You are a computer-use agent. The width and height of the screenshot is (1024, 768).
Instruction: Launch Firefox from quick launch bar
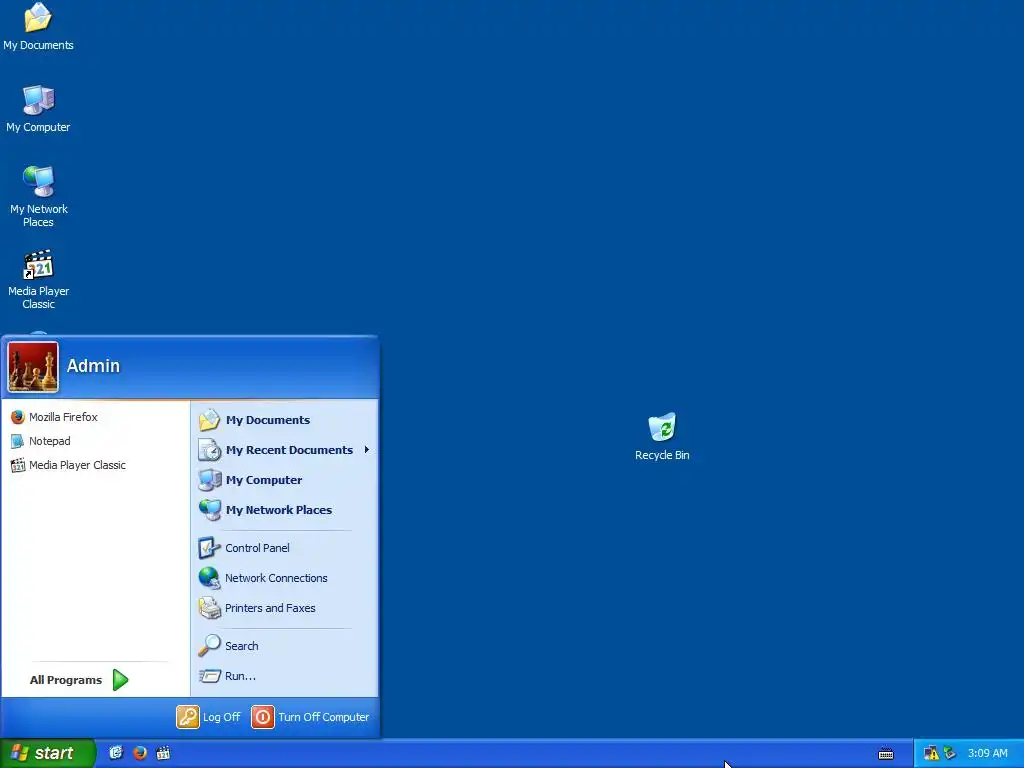(x=139, y=753)
